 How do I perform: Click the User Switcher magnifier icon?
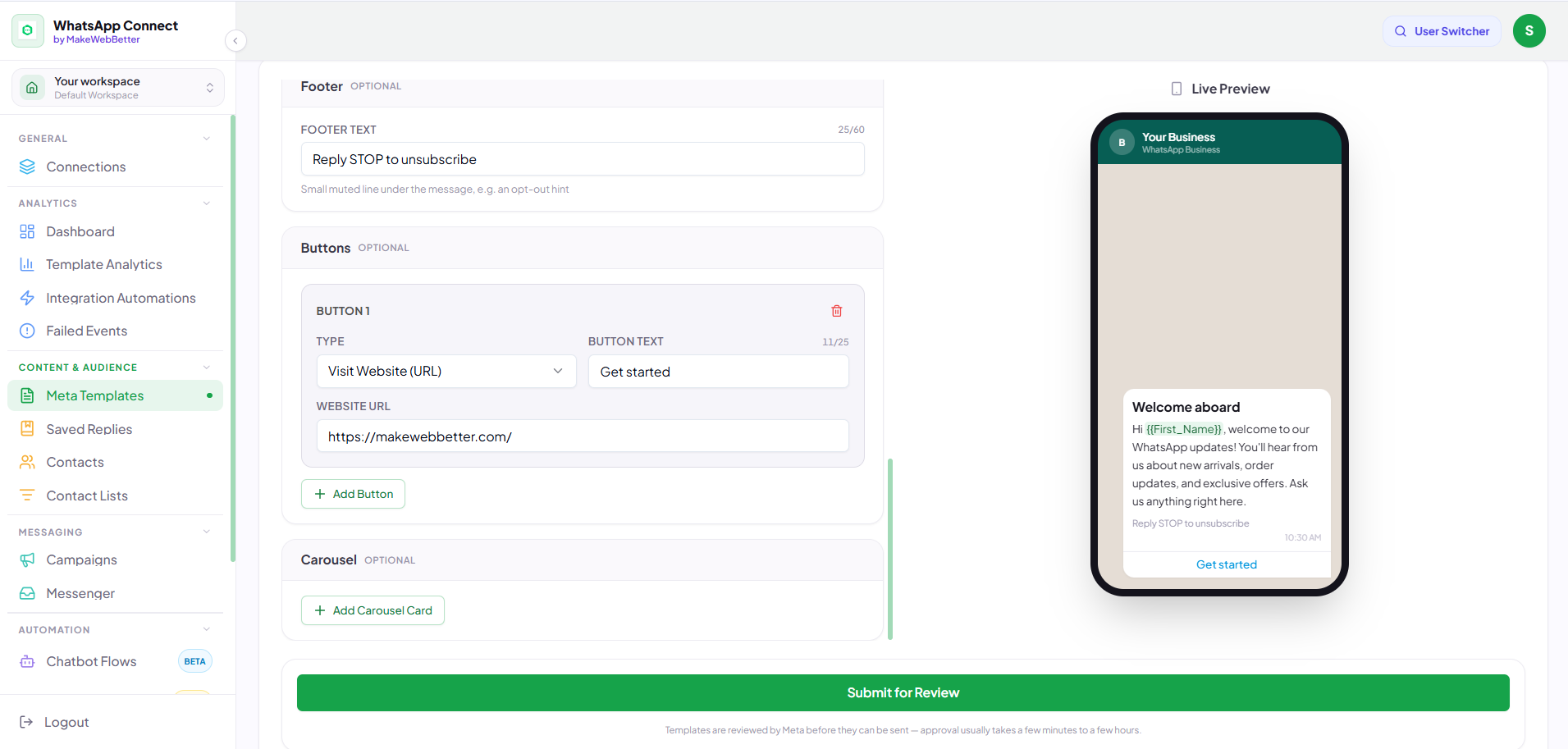tap(1401, 31)
